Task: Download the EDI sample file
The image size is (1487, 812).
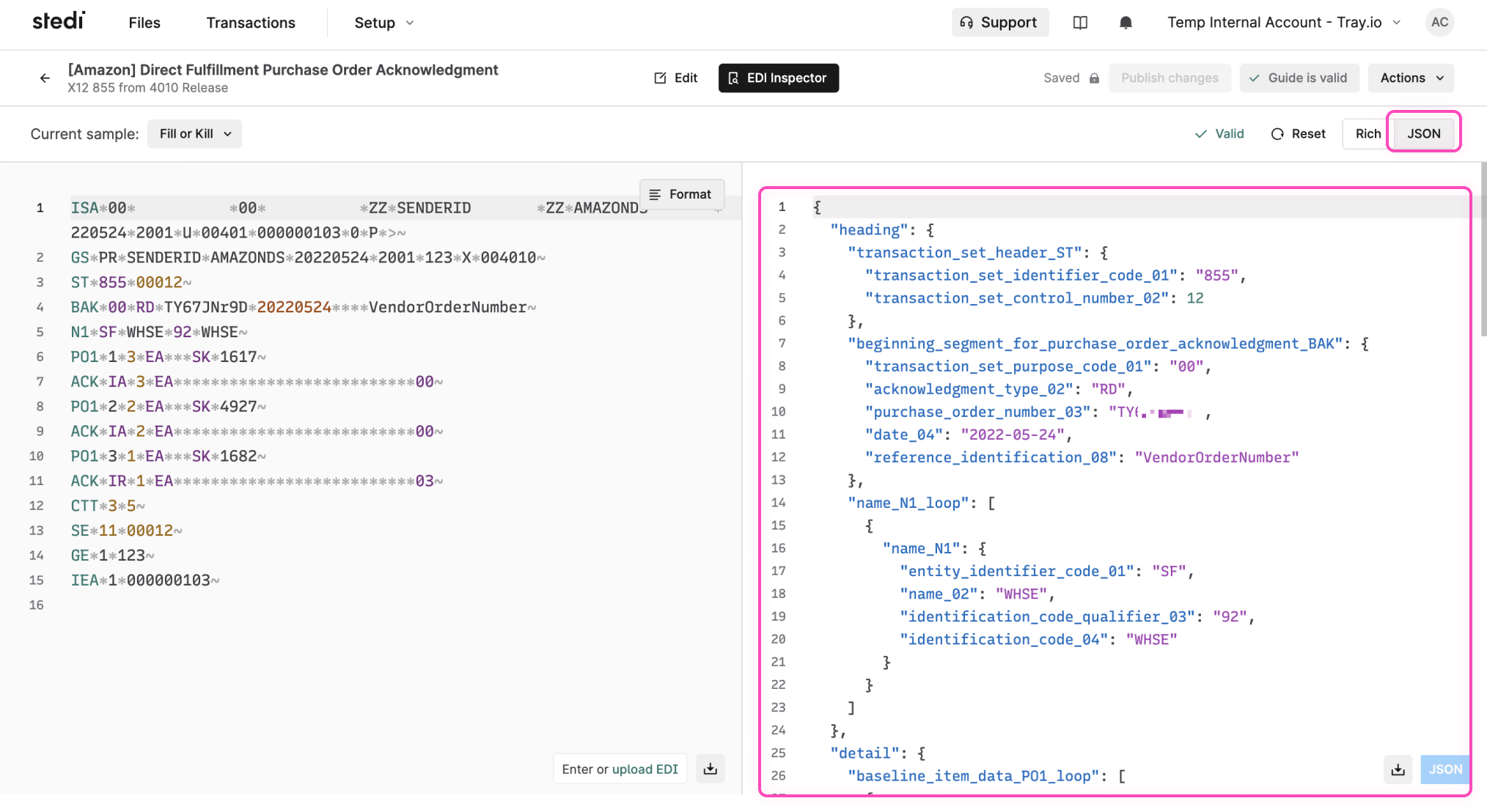Action: (709, 769)
